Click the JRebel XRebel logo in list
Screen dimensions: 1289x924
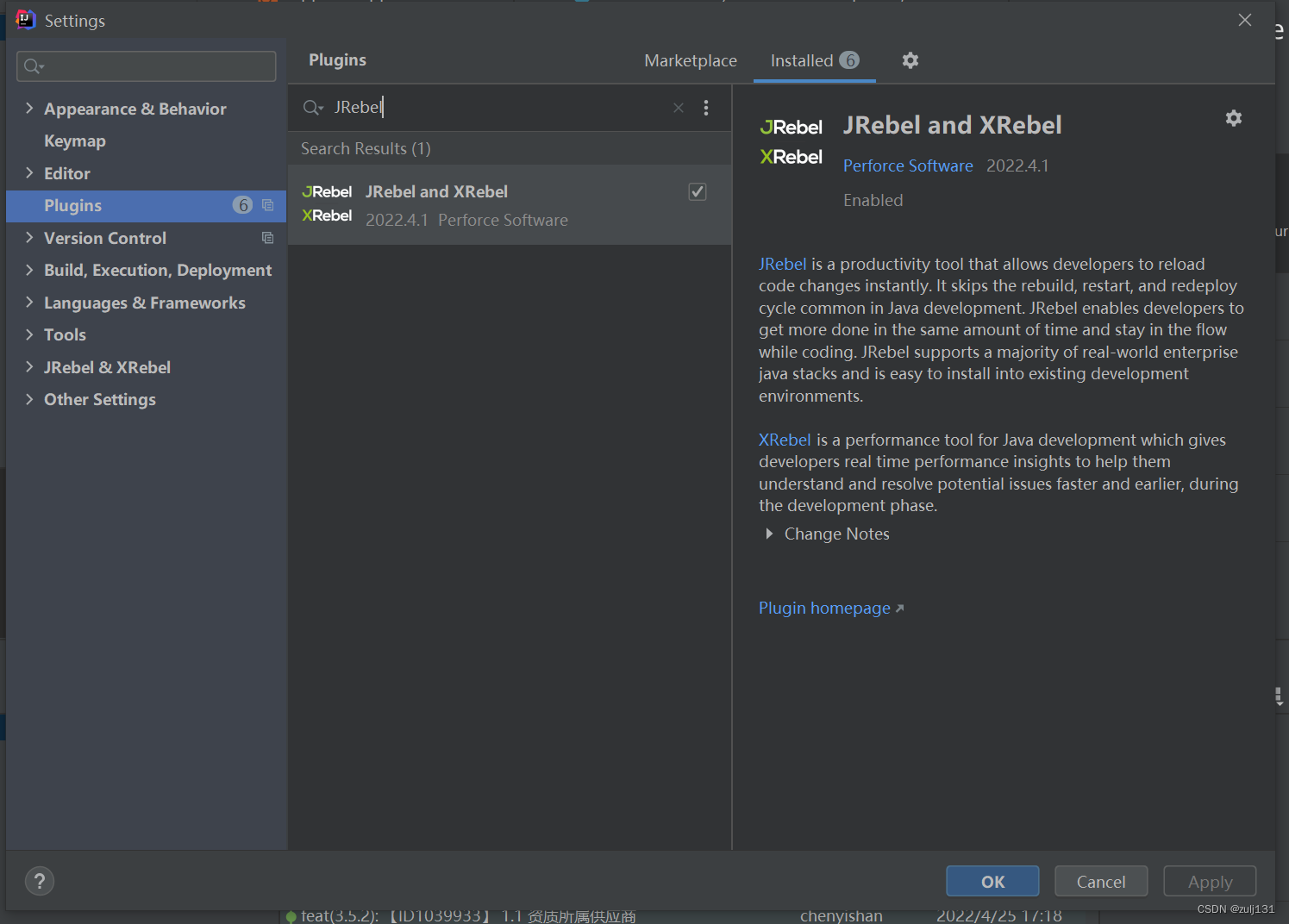coord(327,203)
